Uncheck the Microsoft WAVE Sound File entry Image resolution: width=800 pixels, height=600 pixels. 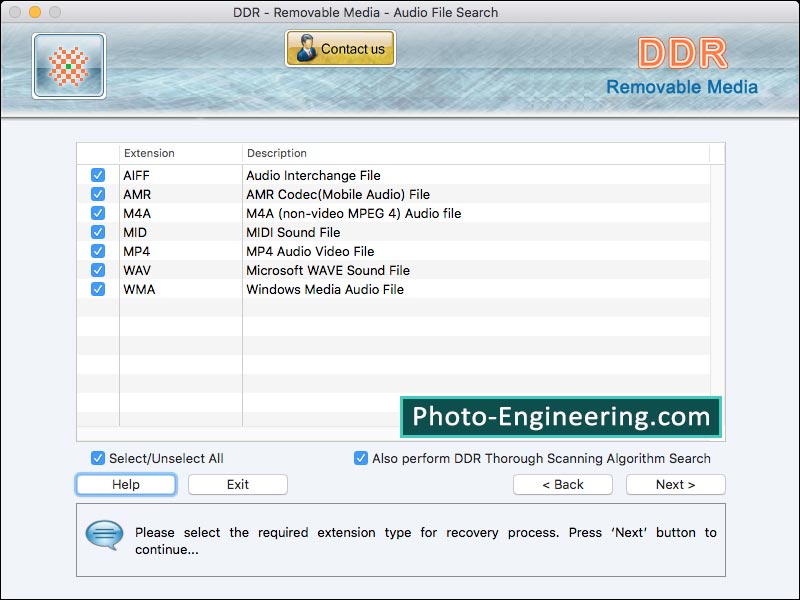click(97, 270)
